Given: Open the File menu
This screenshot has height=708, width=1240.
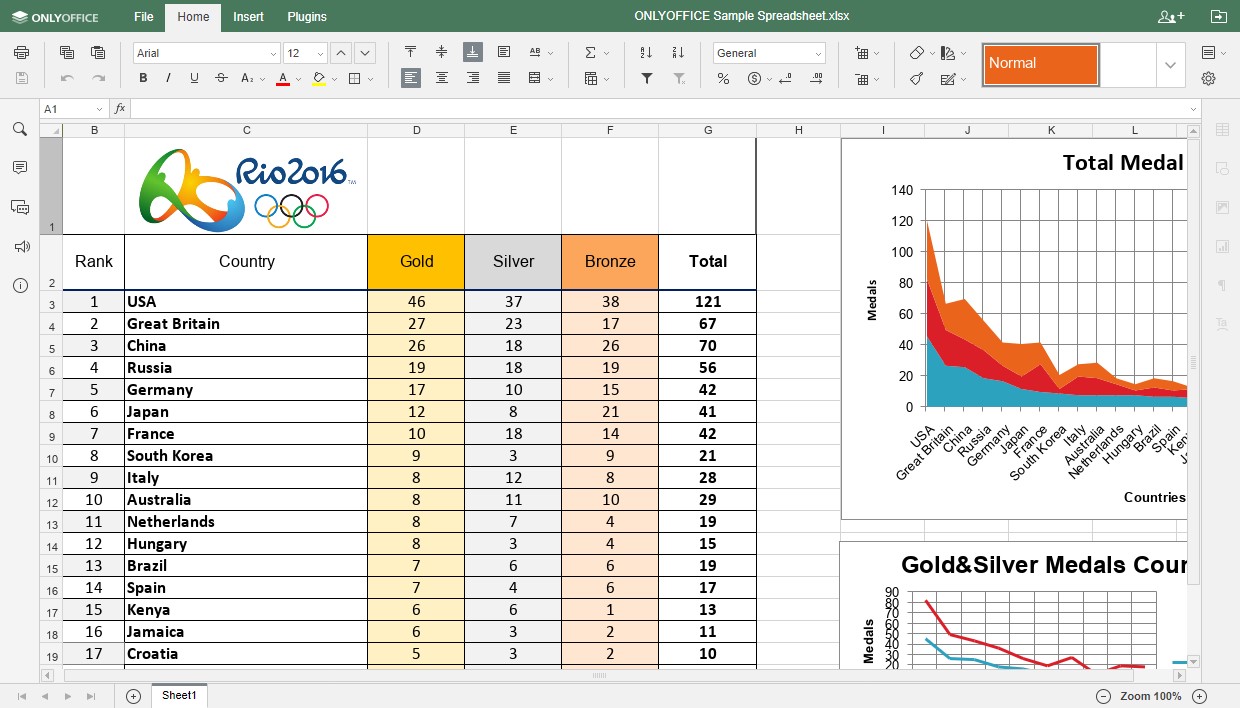Looking at the screenshot, I should (x=144, y=16).
